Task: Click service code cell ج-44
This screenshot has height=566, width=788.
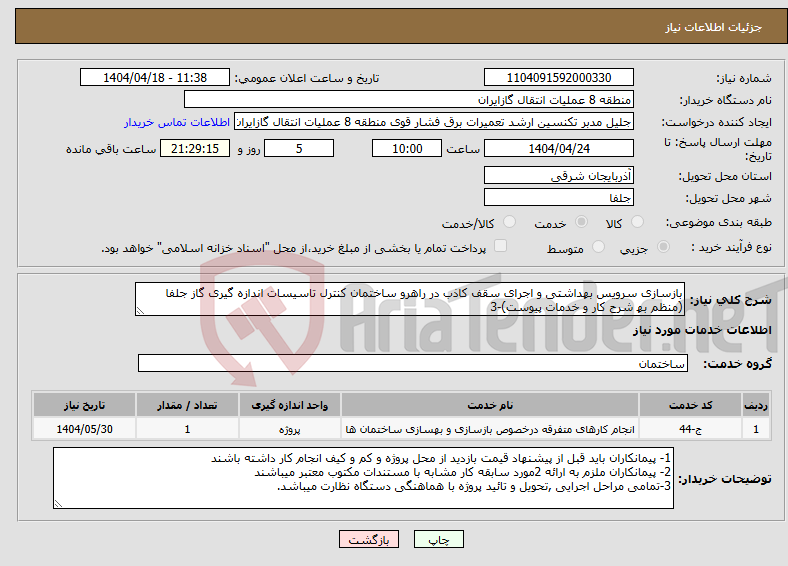Action: [x=691, y=429]
